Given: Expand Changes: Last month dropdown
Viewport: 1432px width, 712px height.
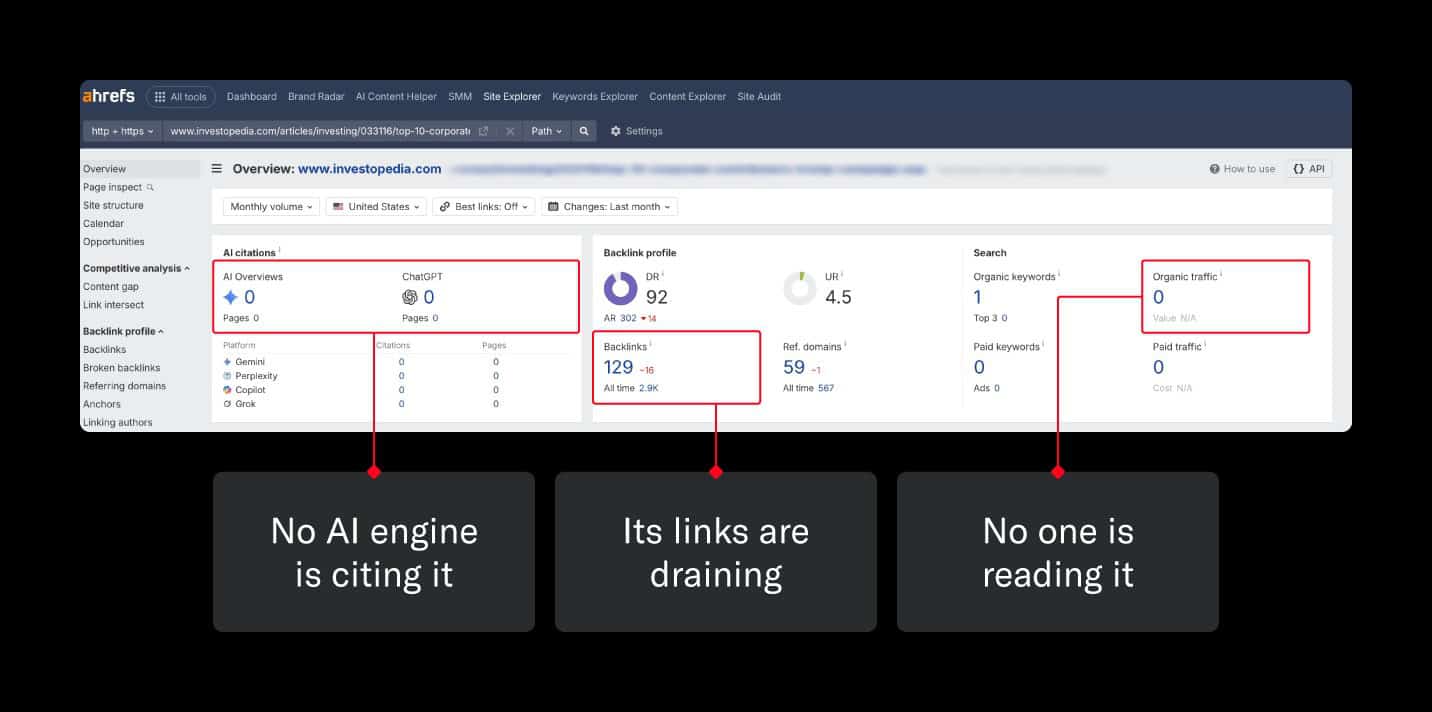Looking at the screenshot, I should (x=610, y=206).
